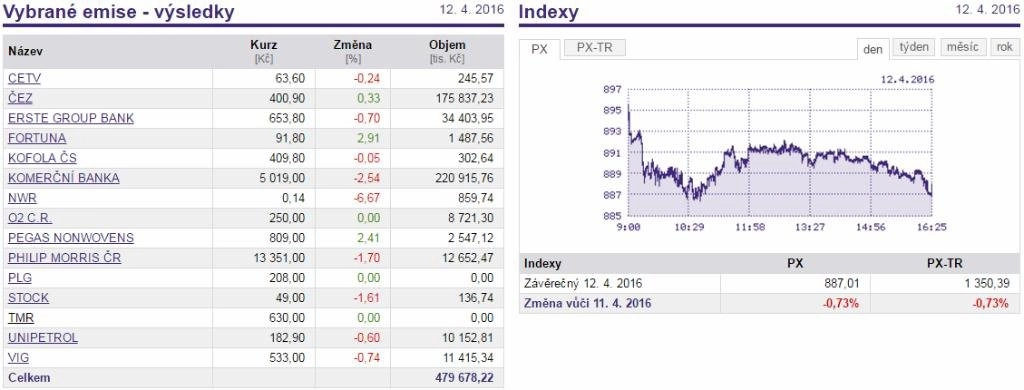This screenshot has height=390, width=1024.
Task: Open the NWR emission link
Action: pyautogui.click(x=22, y=198)
